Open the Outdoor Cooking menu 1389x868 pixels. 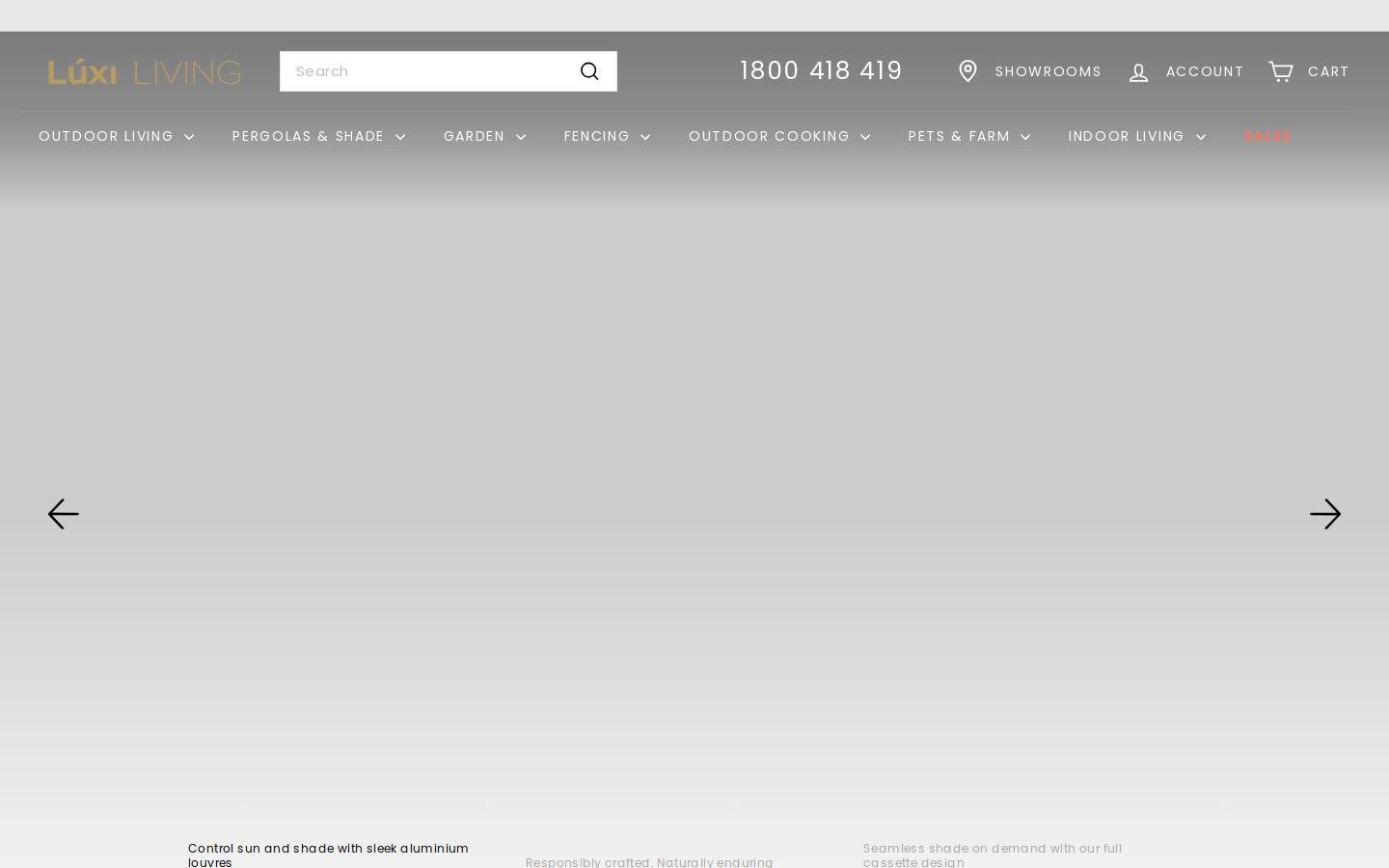pyautogui.click(x=769, y=136)
